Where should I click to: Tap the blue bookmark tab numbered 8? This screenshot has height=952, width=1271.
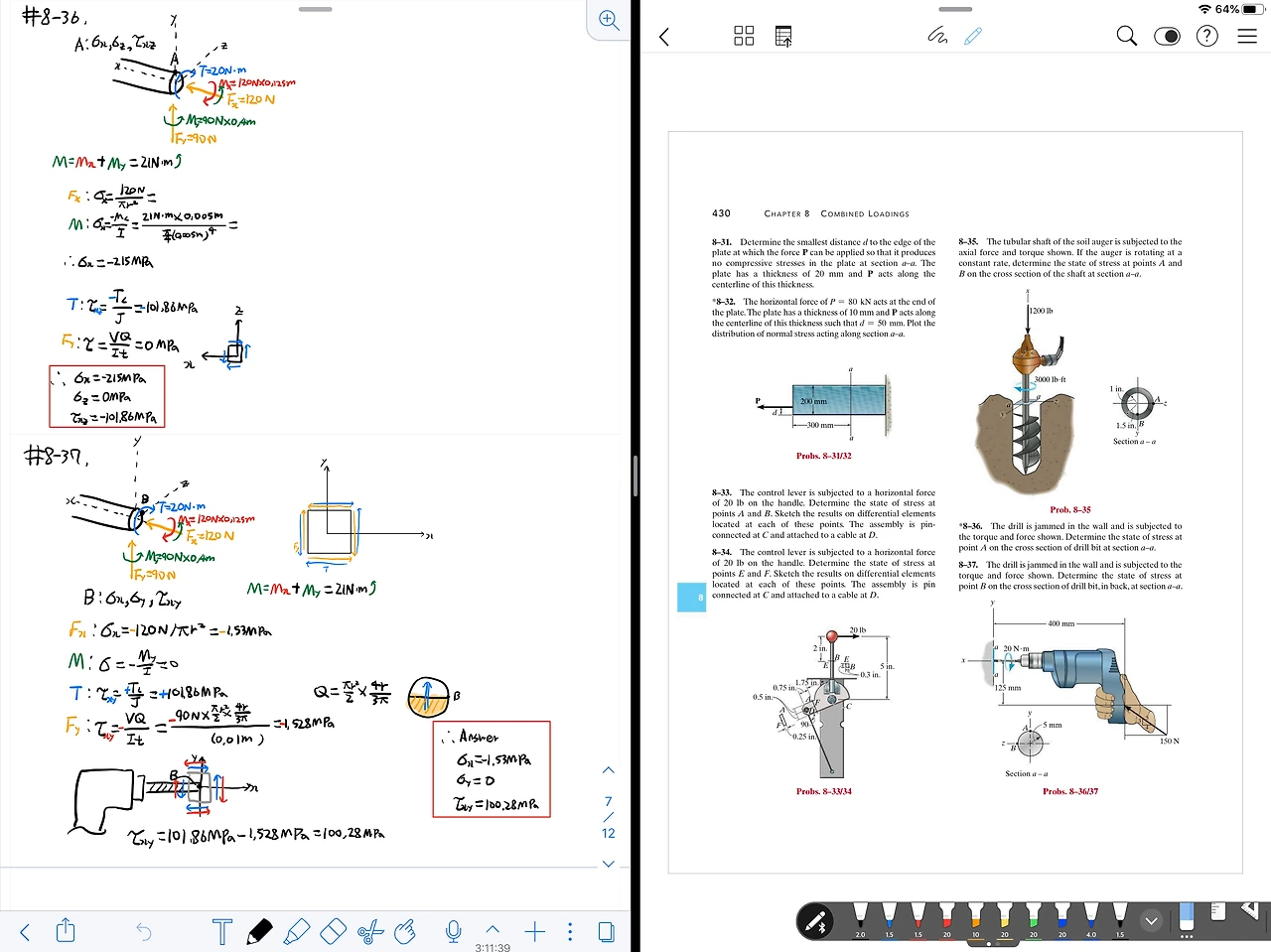pyautogui.click(x=691, y=598)
